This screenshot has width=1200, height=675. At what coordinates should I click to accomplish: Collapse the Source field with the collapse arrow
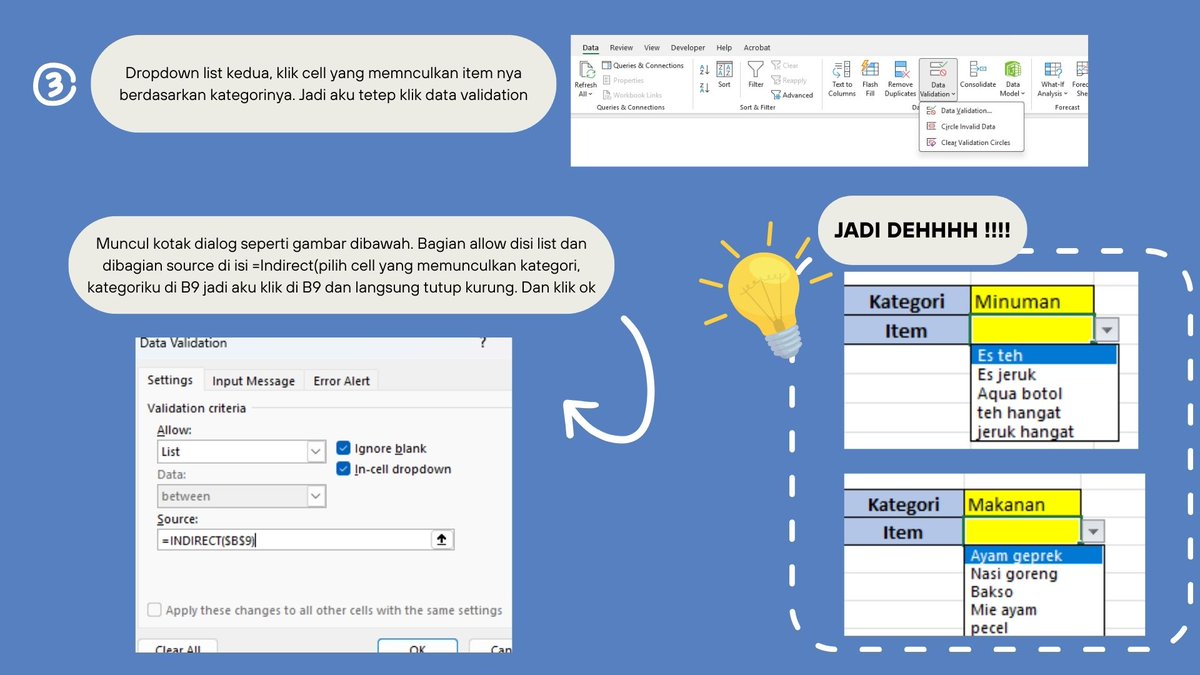click(440, 538)
